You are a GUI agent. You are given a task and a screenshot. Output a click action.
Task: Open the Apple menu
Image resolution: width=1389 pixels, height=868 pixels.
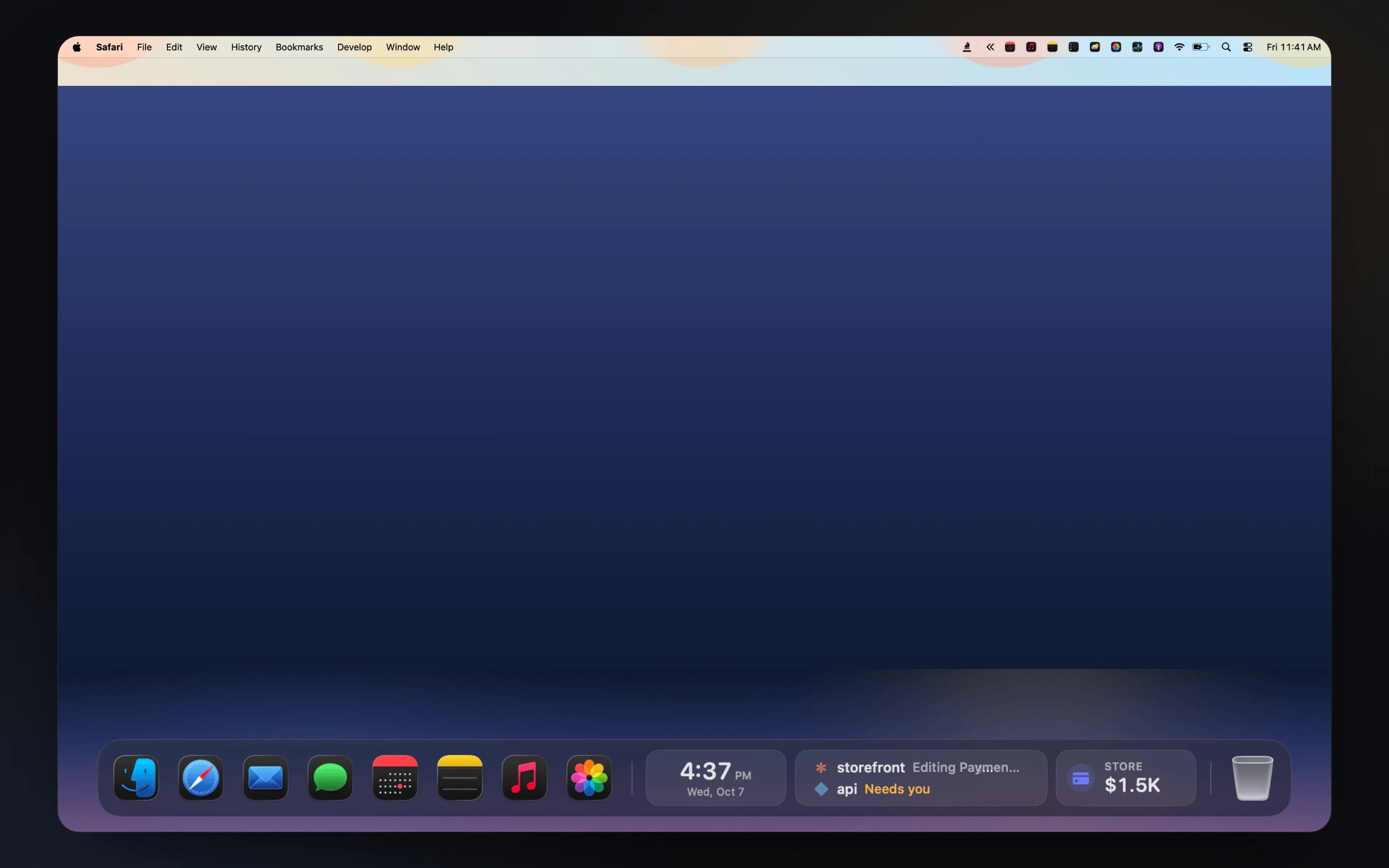pos(77,47)
